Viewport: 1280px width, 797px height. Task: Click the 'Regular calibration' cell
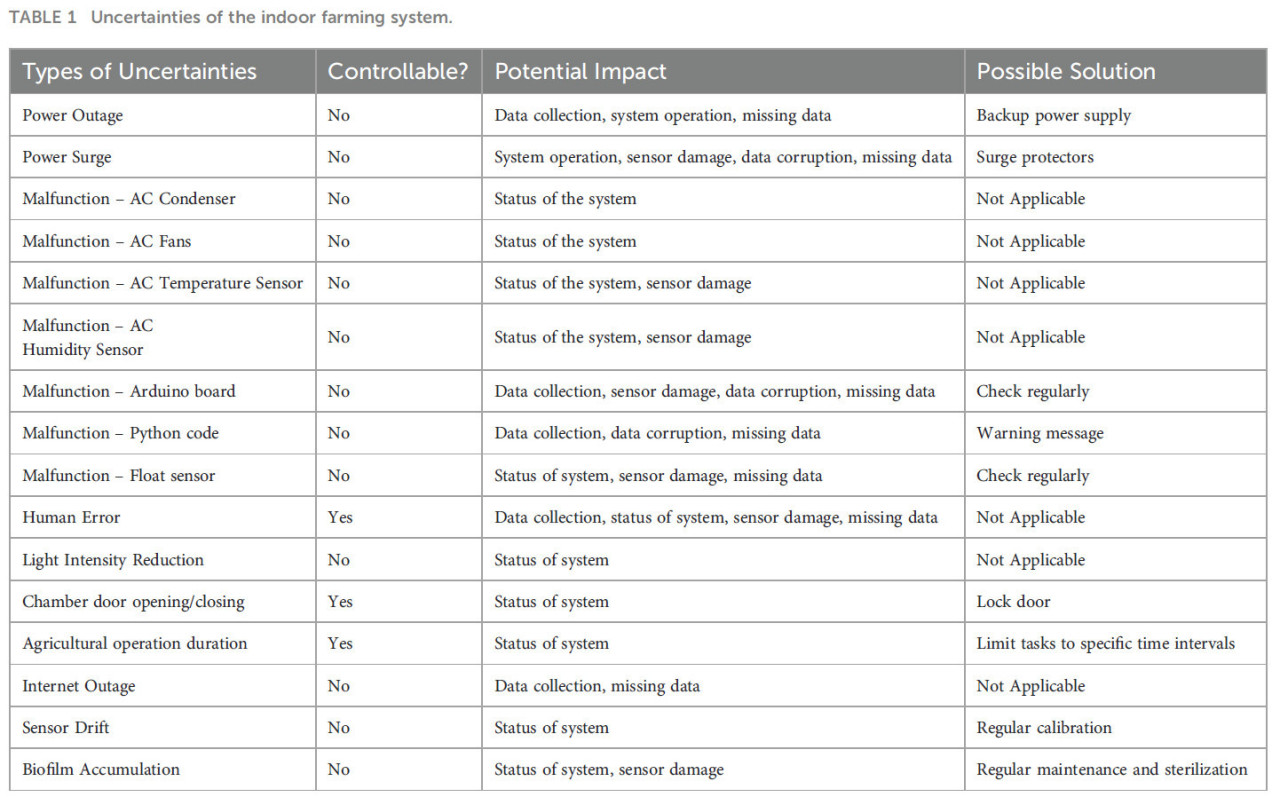1044,728
